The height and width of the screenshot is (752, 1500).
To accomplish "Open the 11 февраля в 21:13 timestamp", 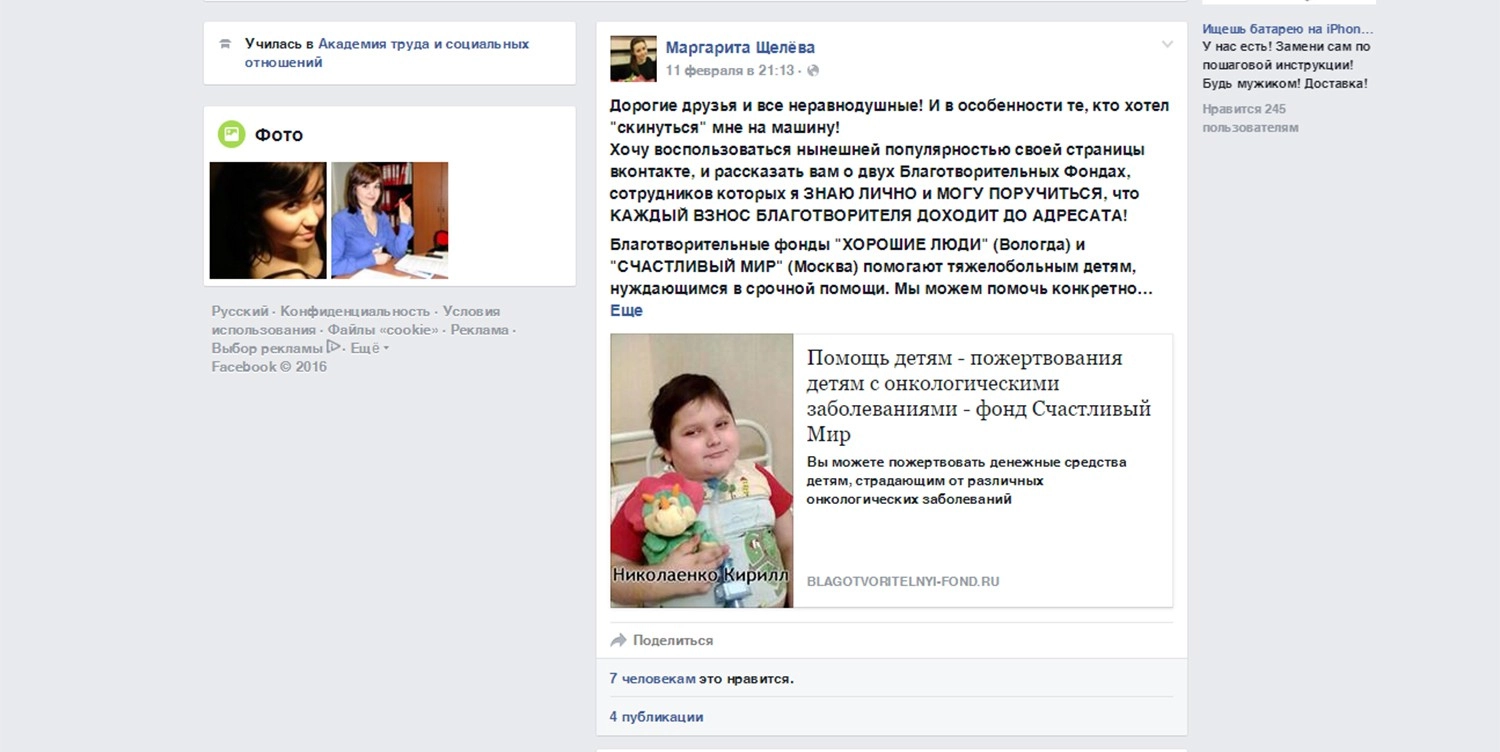I will [x=730, y=71].
